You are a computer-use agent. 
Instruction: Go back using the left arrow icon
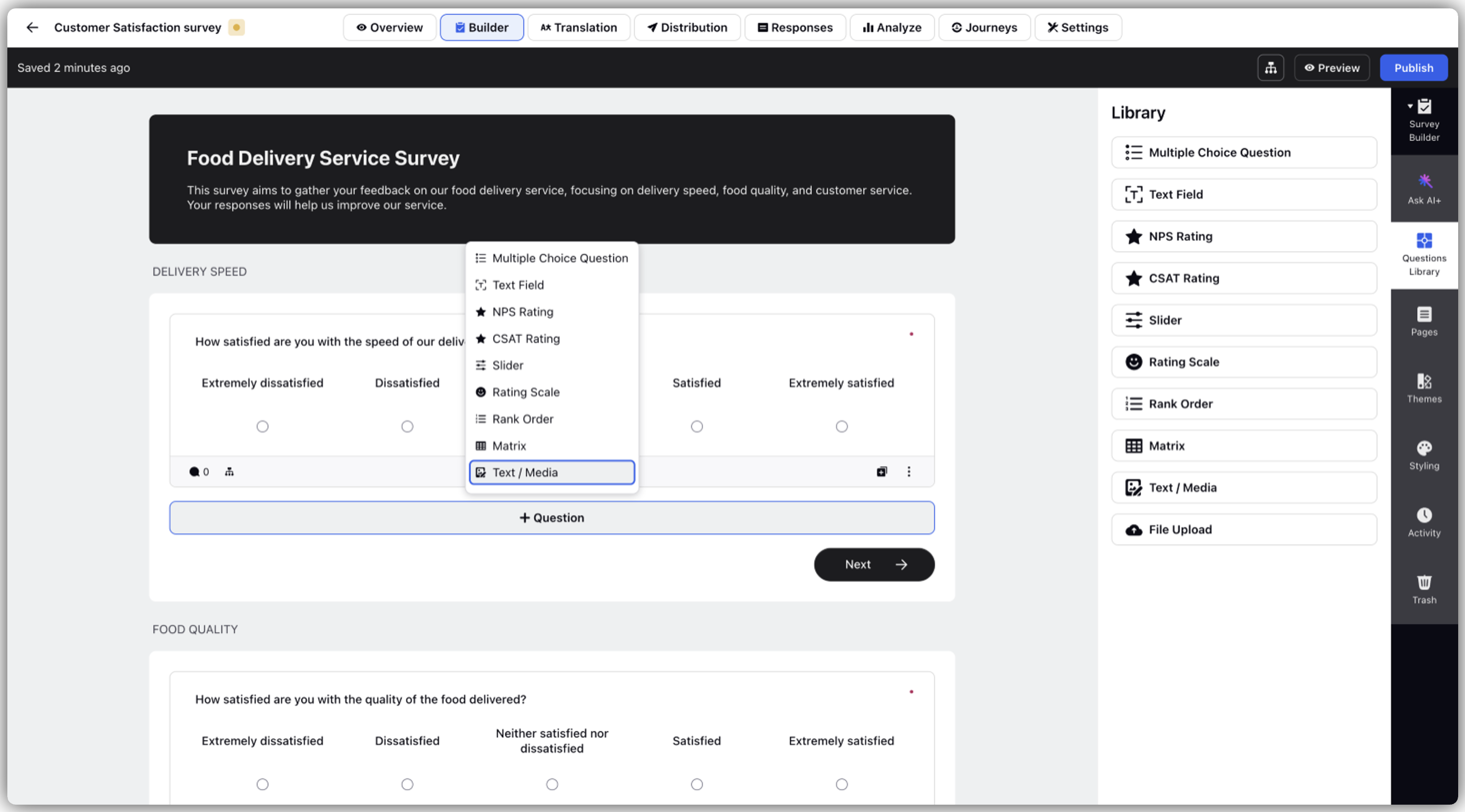click(x=32, y=27)
